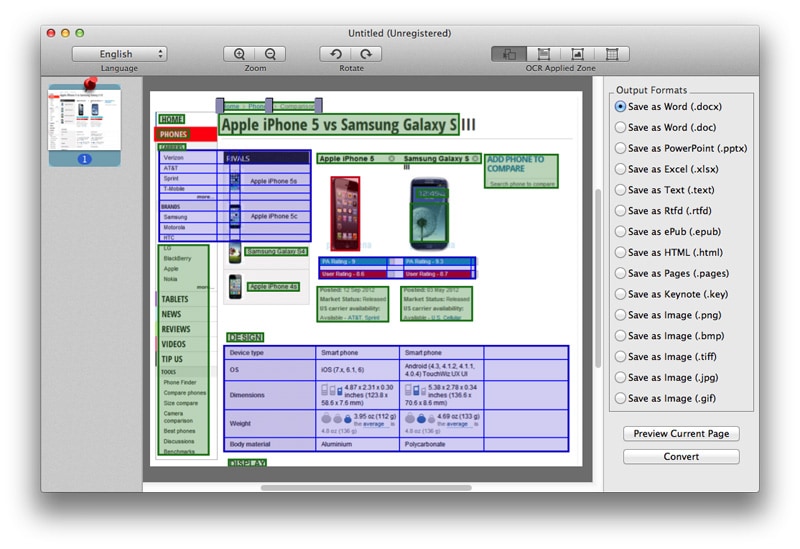Click the 'Aluminium' table cell
The image size is (800, 549).
[x=357, y=444]
